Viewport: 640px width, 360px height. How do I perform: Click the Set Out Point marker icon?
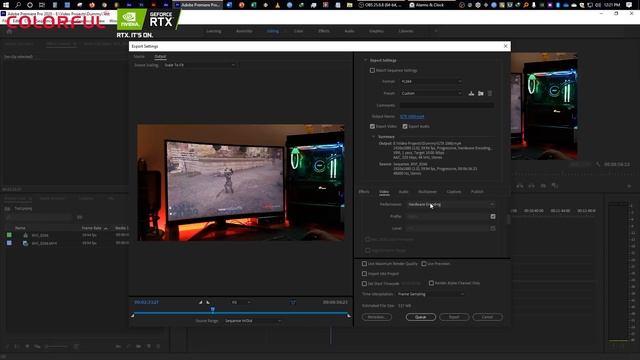coord(208,302)
